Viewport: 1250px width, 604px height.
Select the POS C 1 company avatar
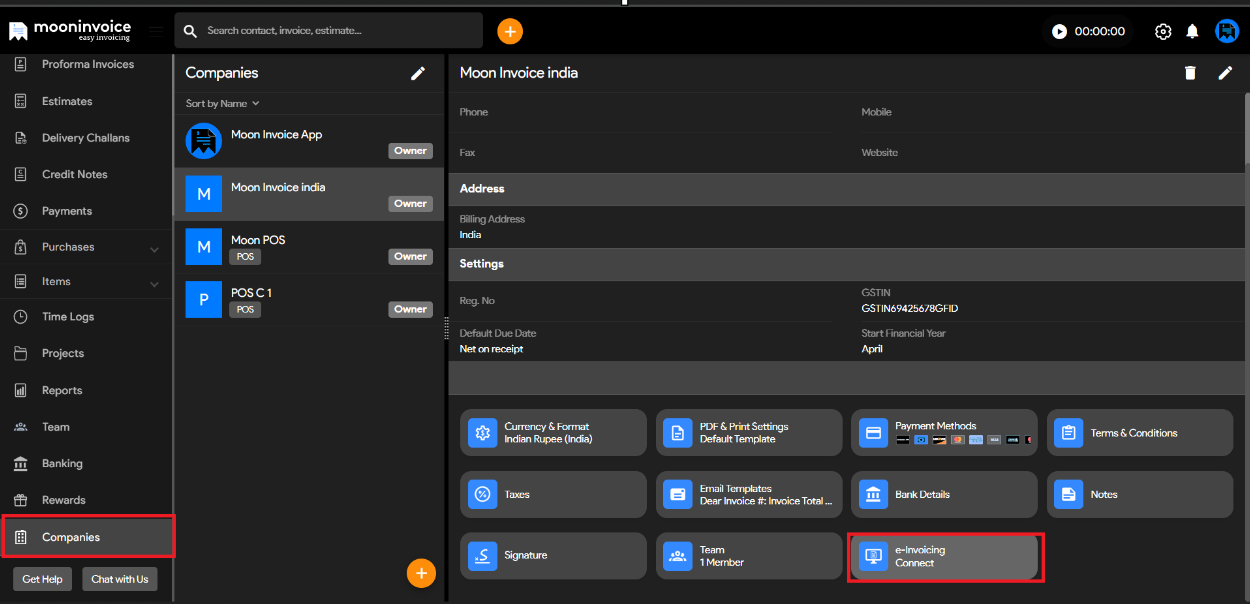(204, 300)
